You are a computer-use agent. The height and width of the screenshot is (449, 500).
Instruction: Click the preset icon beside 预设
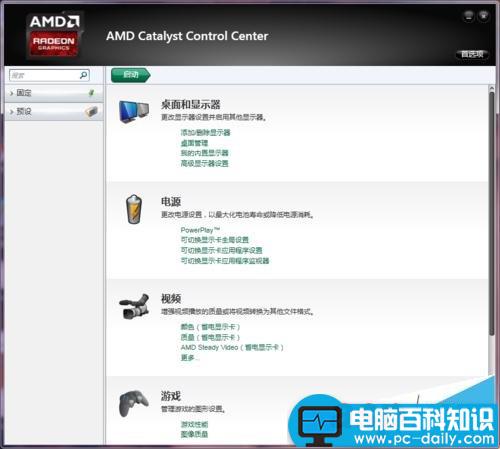[91, 111]
